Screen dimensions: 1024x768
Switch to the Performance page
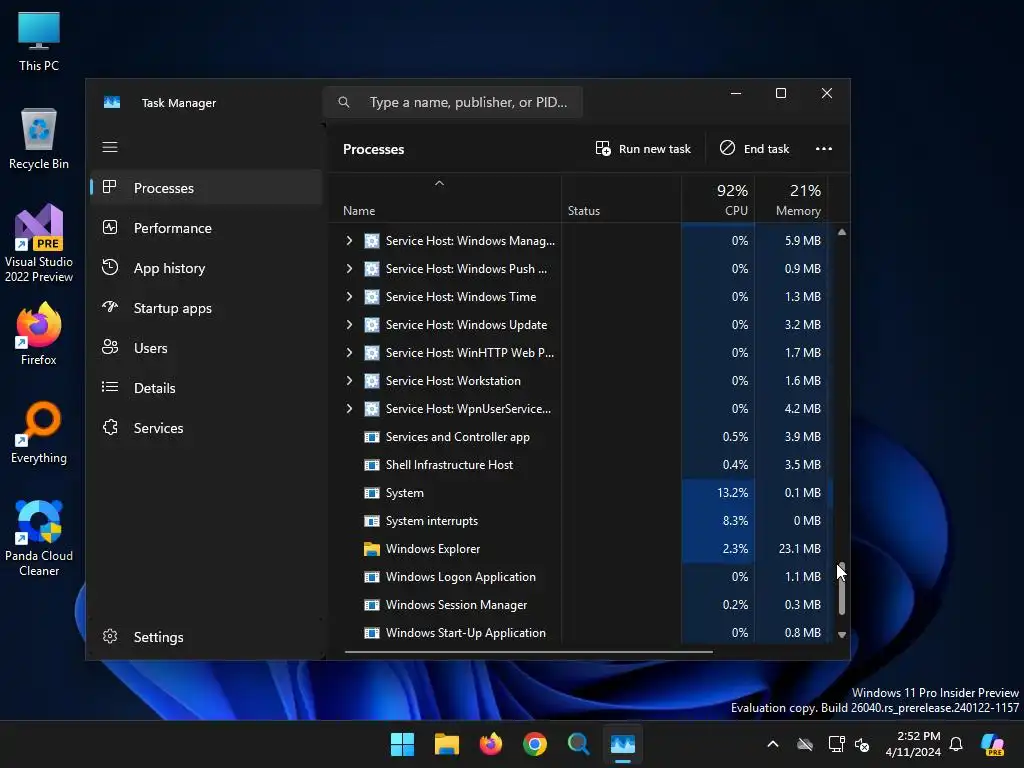pyautogui.click(x=206, y=228)
